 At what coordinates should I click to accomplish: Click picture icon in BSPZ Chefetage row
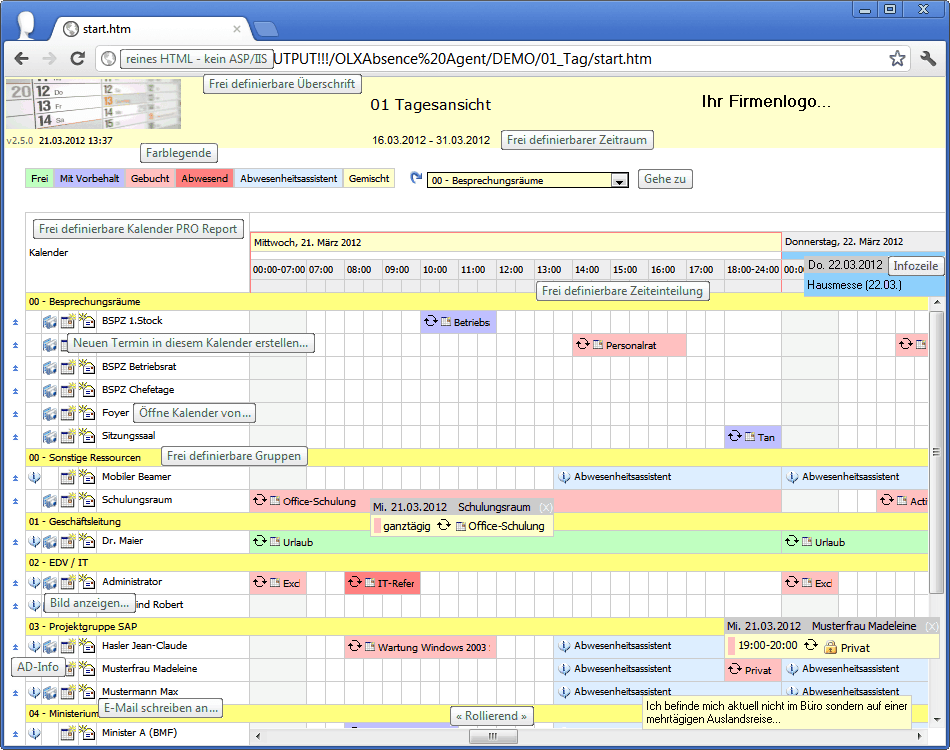coord(50,390)
